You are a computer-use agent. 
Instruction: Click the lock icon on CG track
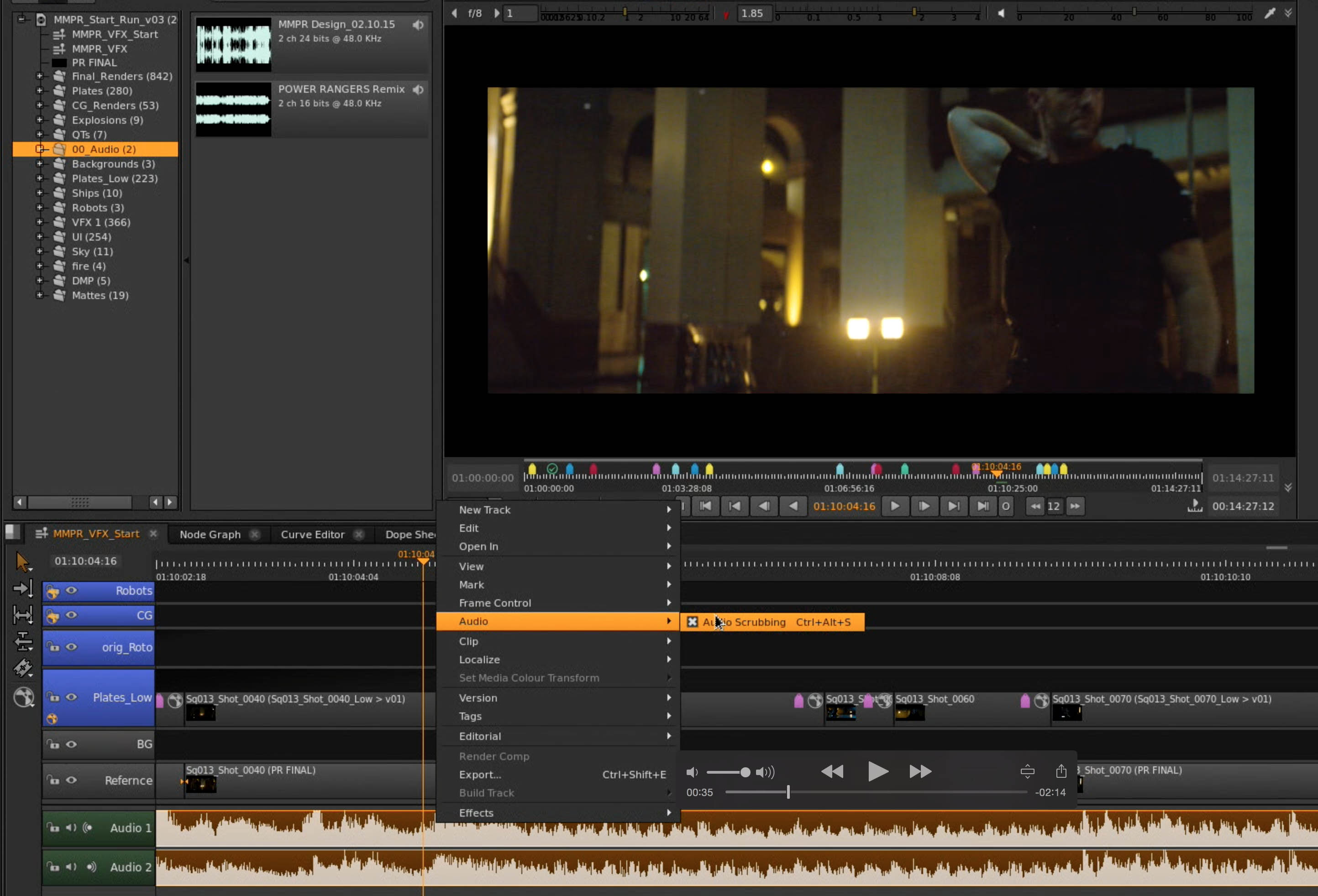point(53,616)
